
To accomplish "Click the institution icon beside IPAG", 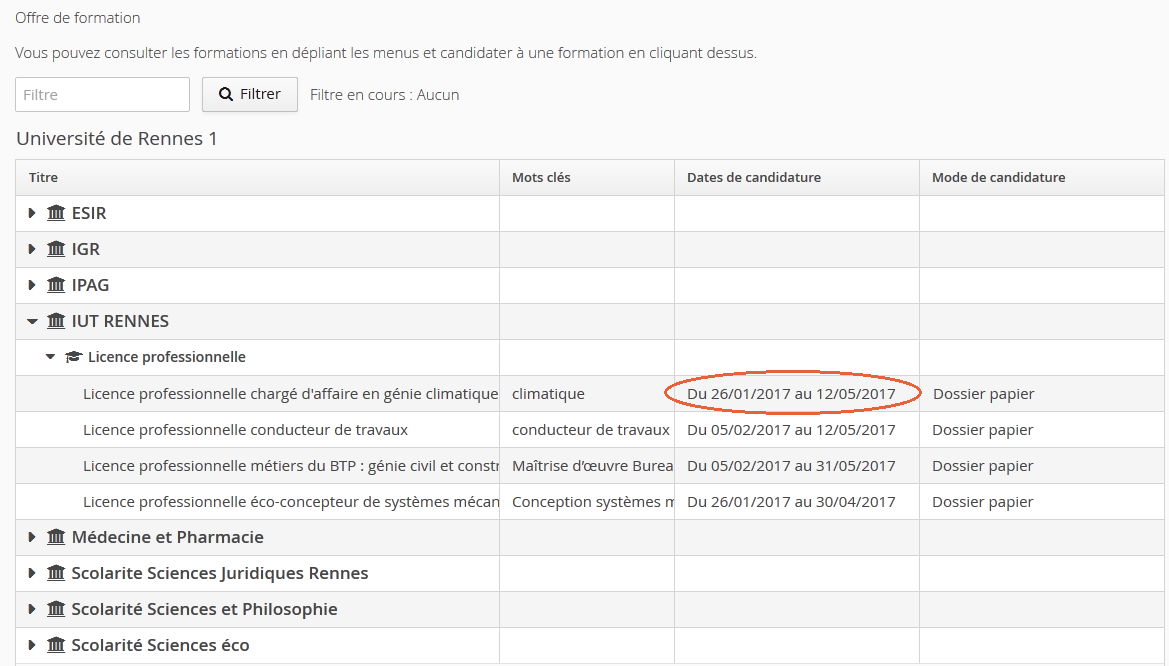I will [56, 285].
